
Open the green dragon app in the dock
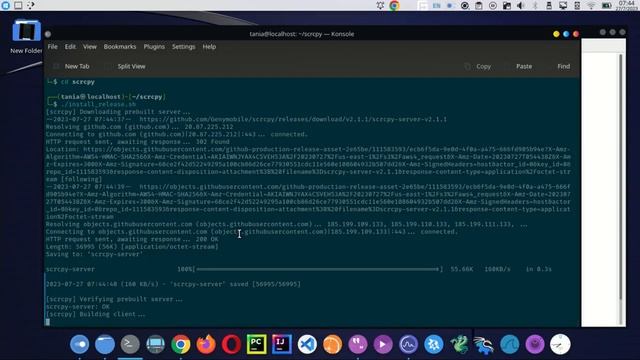[x=459, y=344]
